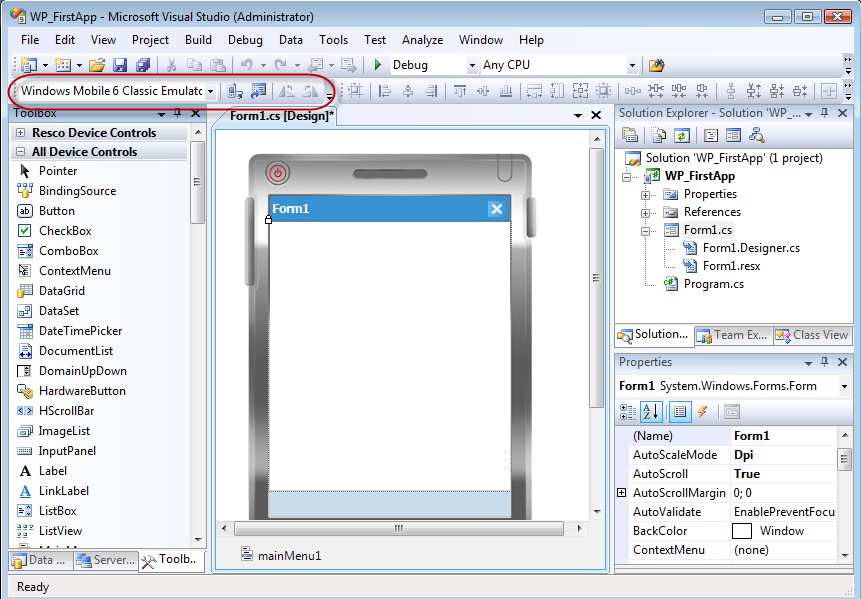The width and height of the screenshot is (861, 599).
Task: Pin the Solution Explorer panel
Action: (x=825, y=113)
